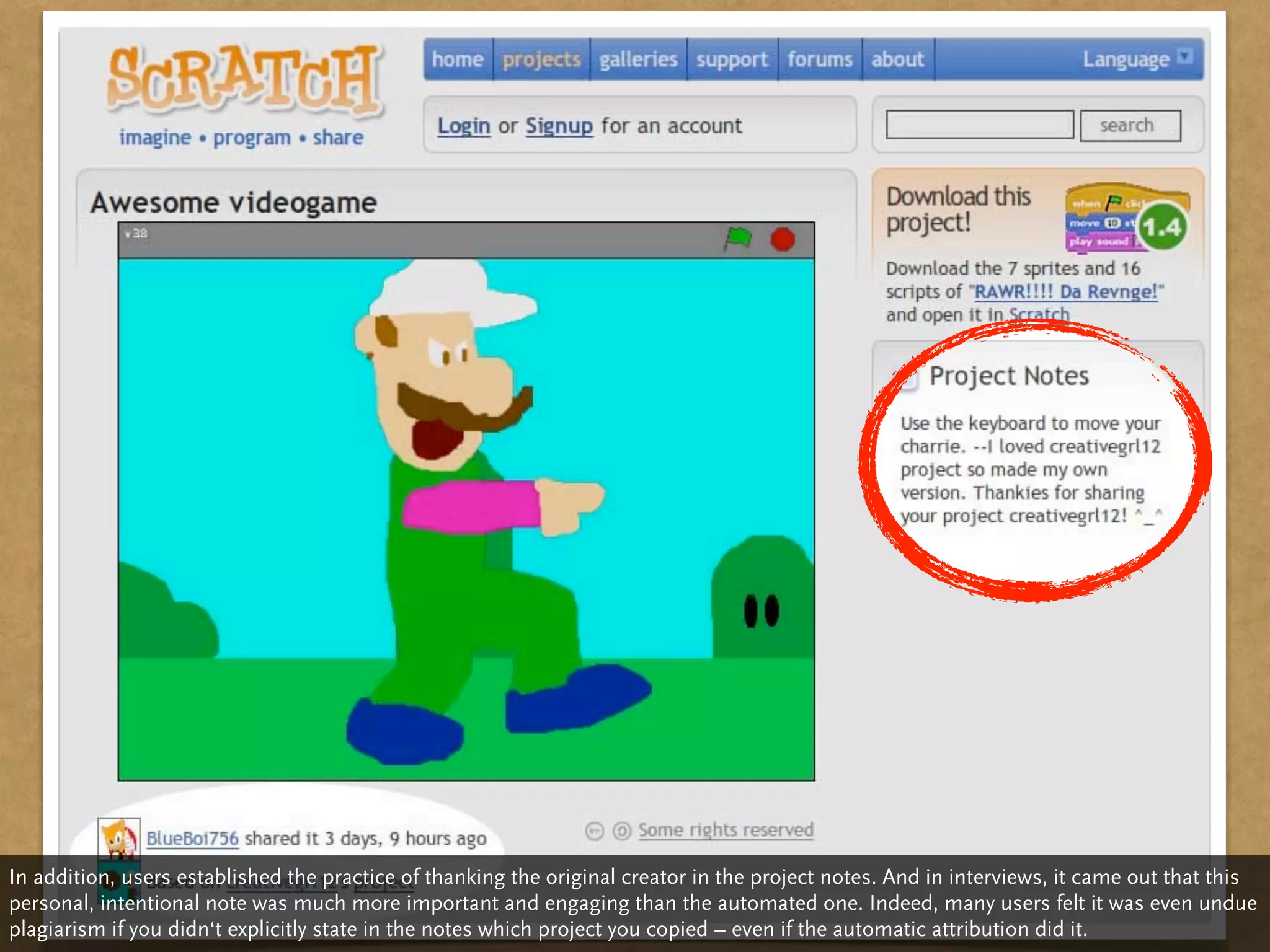Viewport: 1270px width, 952px height.
Task: Open the "RAWR!!!! Da Revnge!" download link
Action: 1066,291
